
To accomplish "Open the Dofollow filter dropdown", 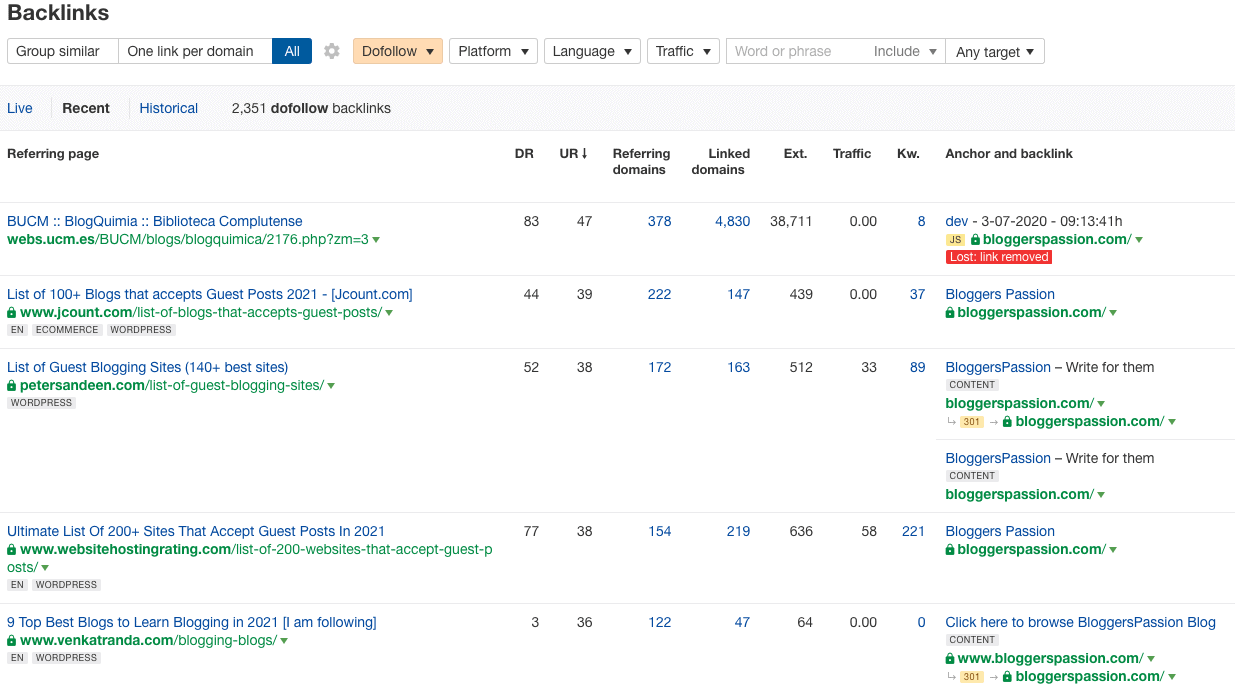I will [x=397, y=51].
